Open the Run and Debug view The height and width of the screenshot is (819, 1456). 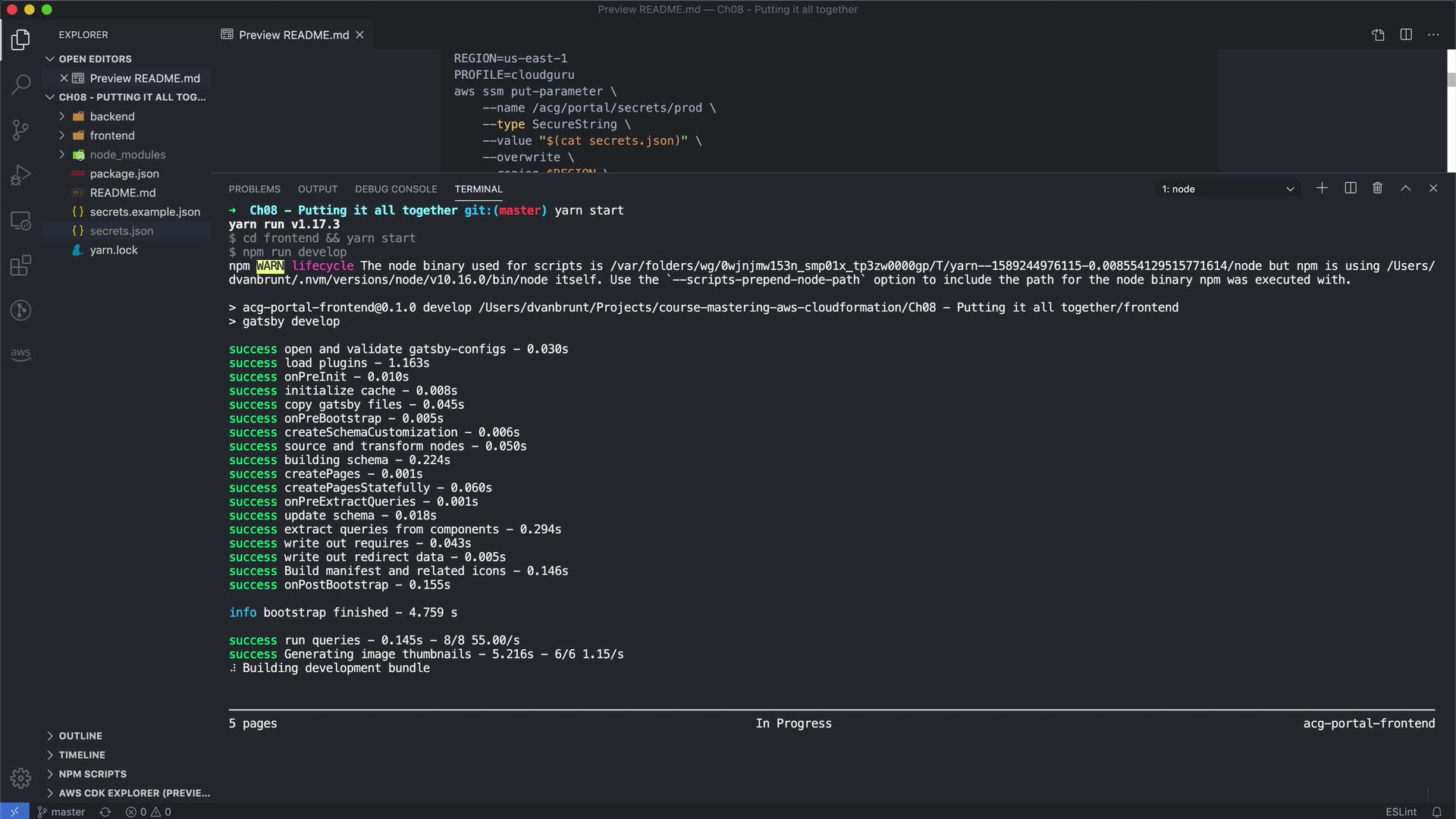click(20, 175)
